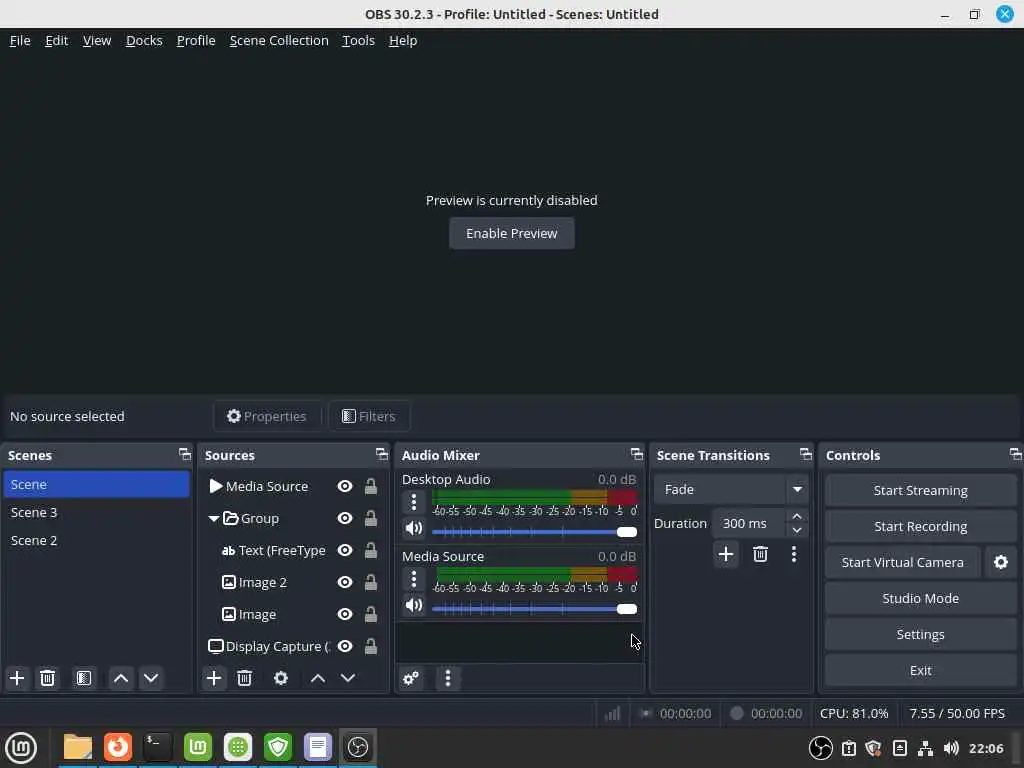Click the Exit button

pyautogui.click(x=920, y=670)
